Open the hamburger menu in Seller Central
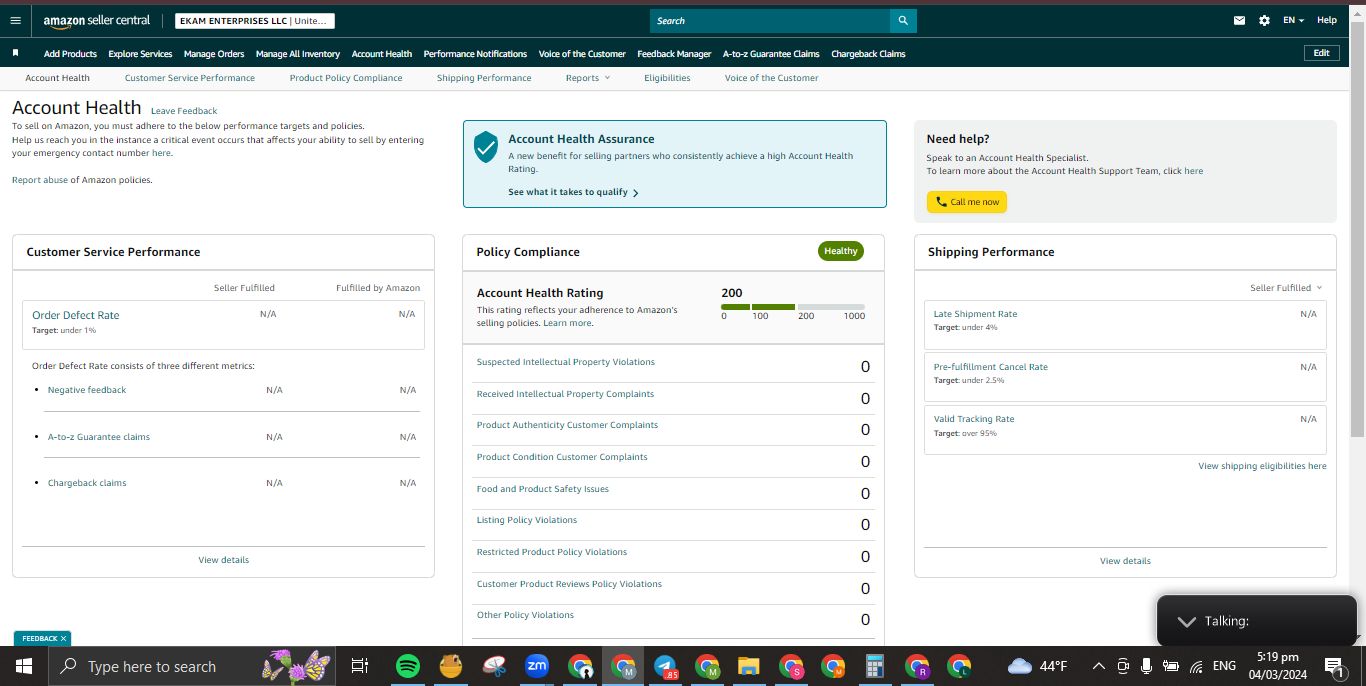The height and width of the screenshot is (686, 1366). pos(15,20)
